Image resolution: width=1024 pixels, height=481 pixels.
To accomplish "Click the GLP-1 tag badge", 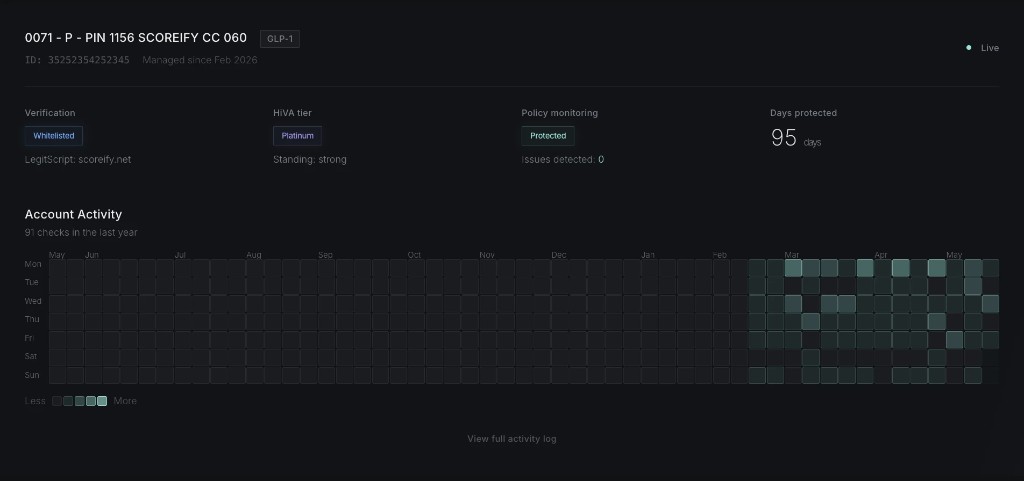I will pyautogui.click(x=280, y=39).
